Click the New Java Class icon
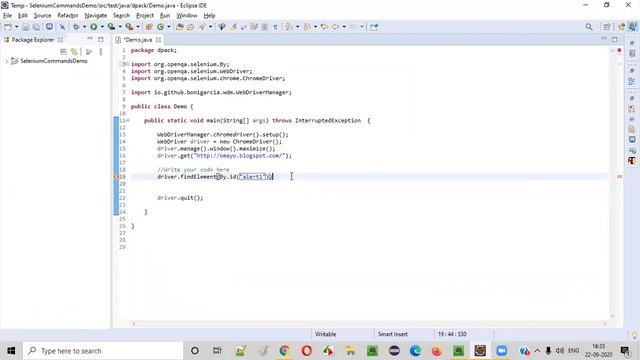 (160, 27)
